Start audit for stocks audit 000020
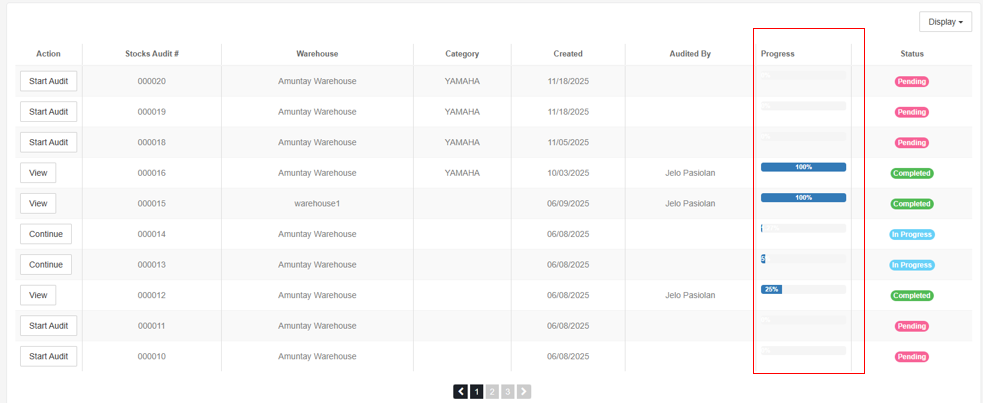 (48, 81)
